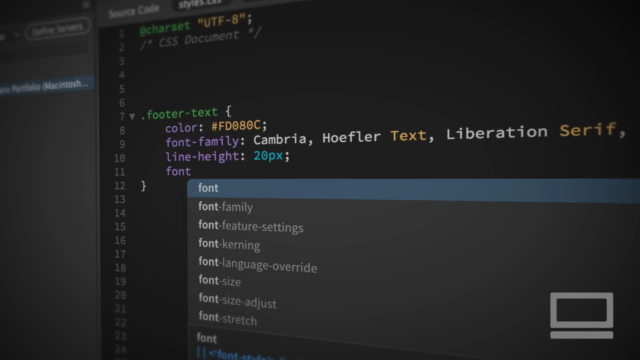Click the Define Servers button
This screenshot has height=360, width=640.
(58, 29)
